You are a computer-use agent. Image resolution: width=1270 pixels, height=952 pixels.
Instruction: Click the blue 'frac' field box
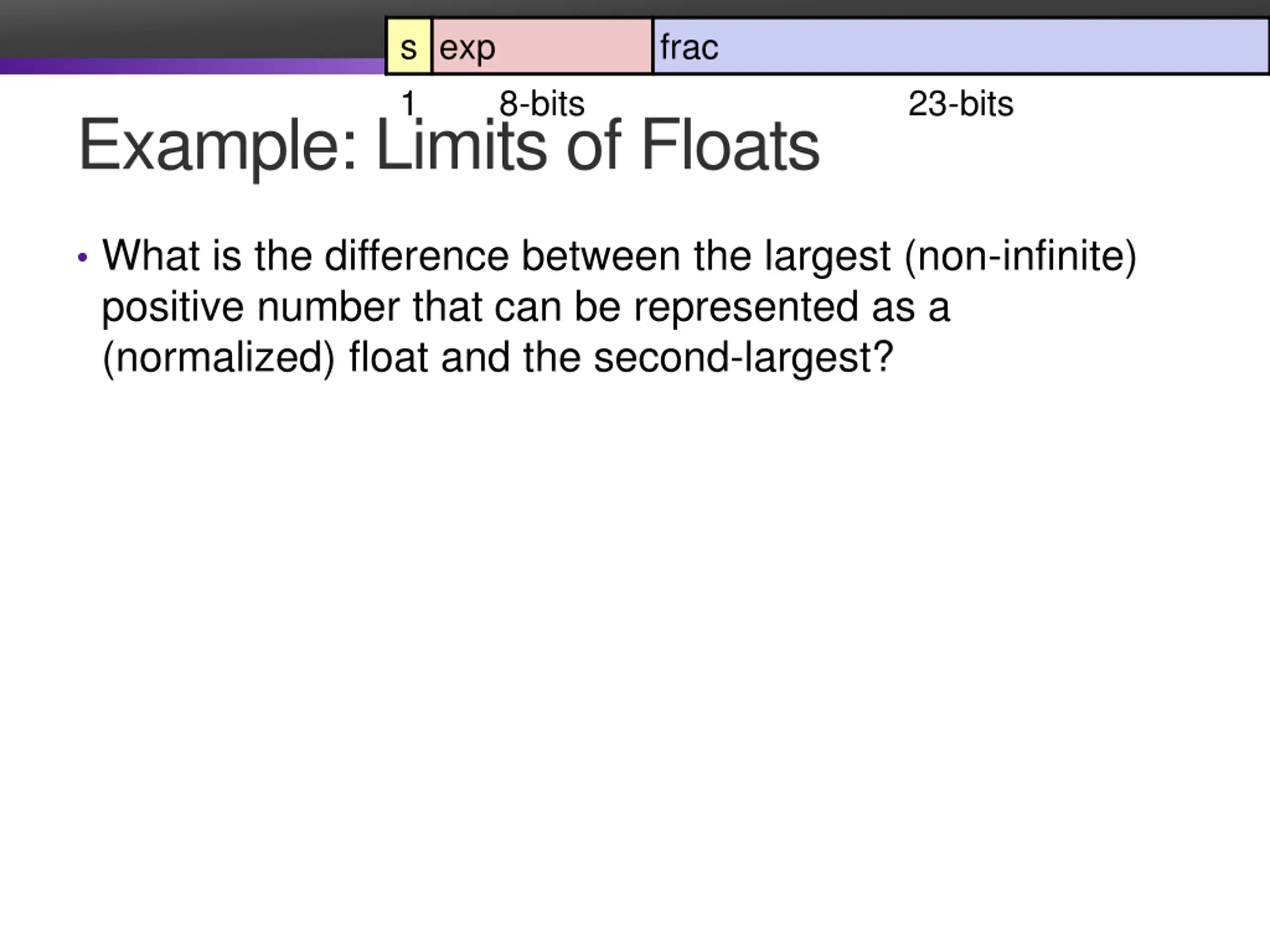point(961,46)
